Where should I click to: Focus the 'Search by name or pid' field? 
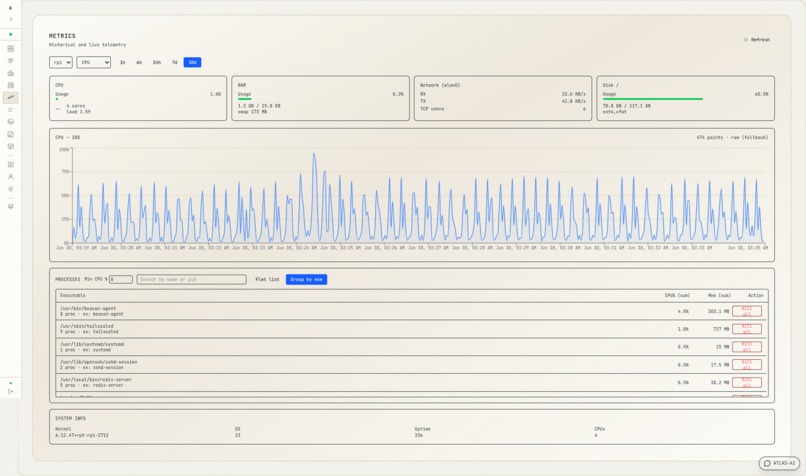192,280
